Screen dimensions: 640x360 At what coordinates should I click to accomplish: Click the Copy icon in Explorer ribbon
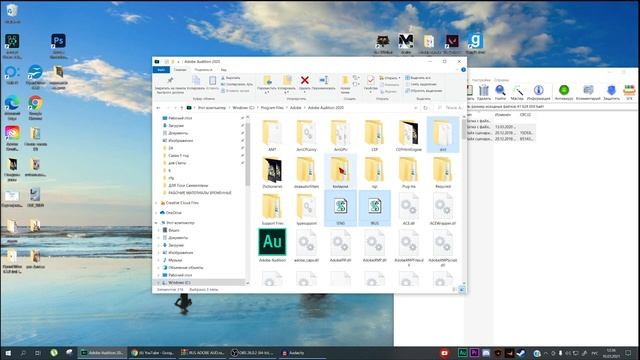tap(196, 80)
